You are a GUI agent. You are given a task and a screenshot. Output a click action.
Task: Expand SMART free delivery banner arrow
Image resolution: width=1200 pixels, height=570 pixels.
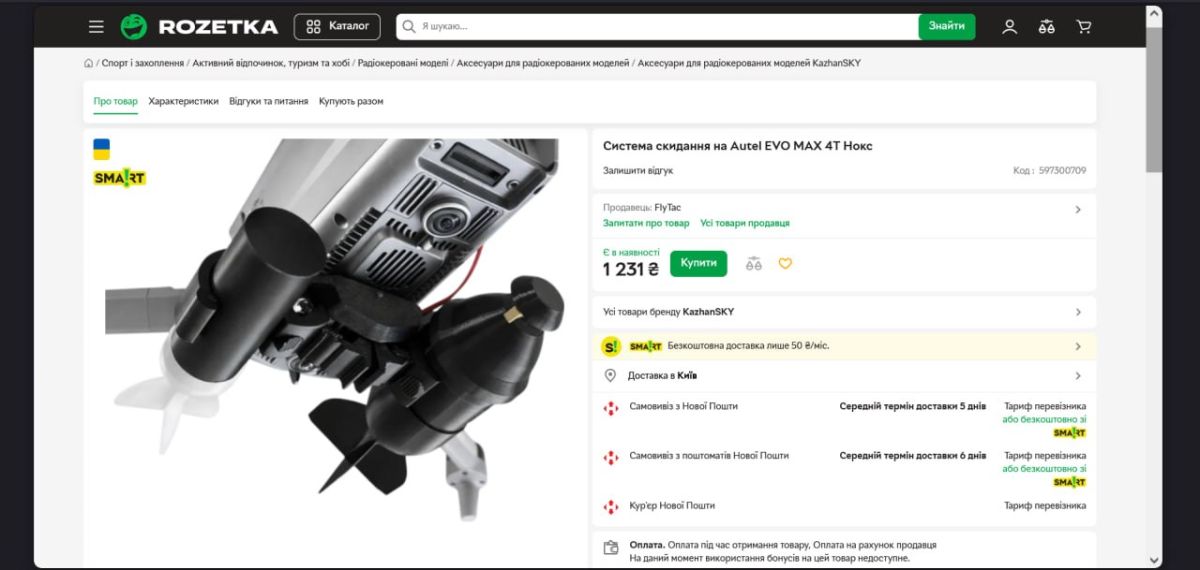1078,346
